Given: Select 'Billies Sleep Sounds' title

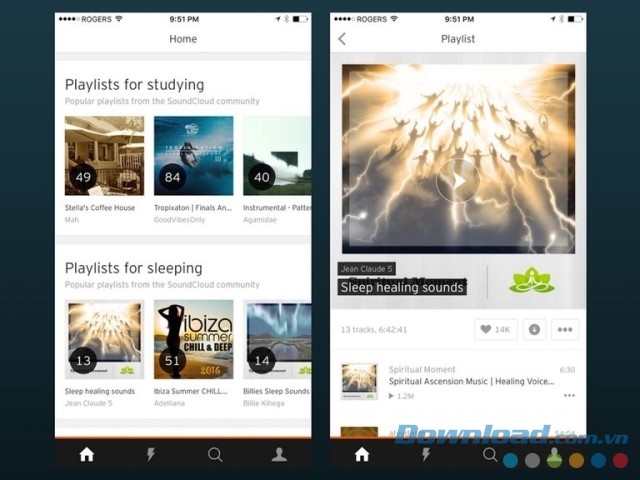Looking at the screenshot, I should (276, 391).
